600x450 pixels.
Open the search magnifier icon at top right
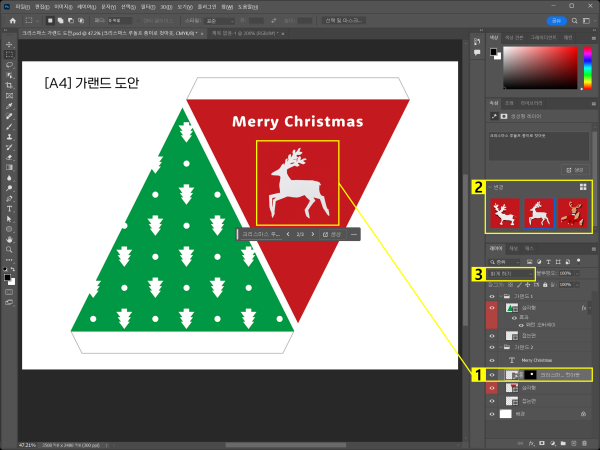pyautogui.click(x=574, y=21)
